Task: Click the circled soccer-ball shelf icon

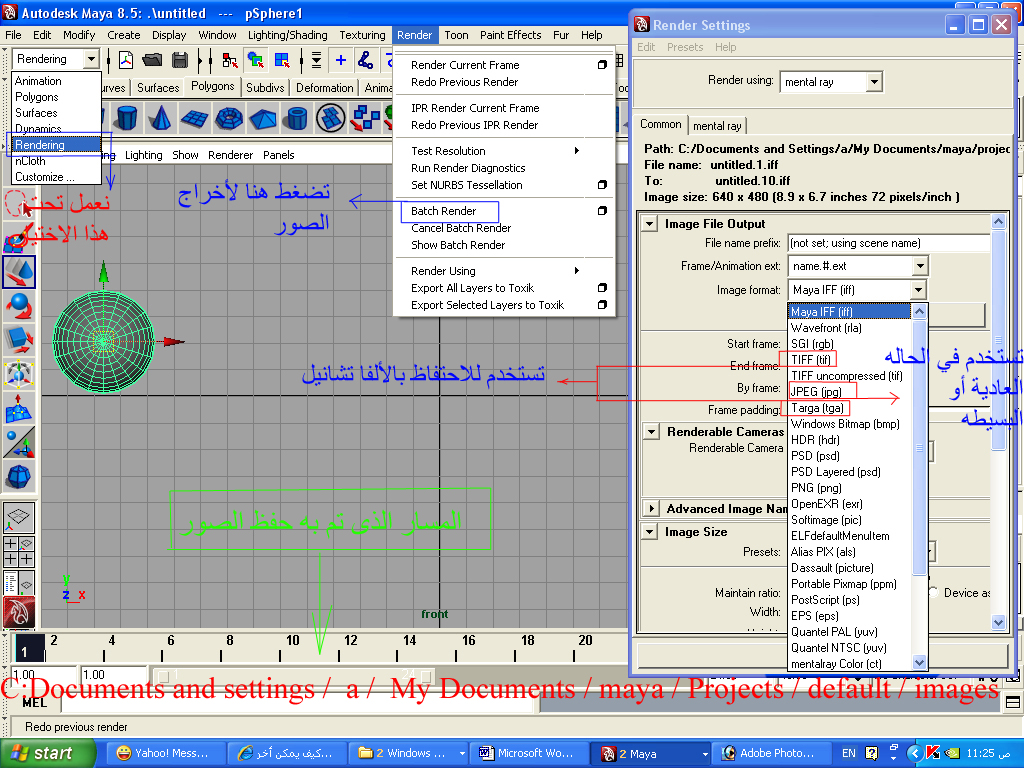Action: (330, 118)
